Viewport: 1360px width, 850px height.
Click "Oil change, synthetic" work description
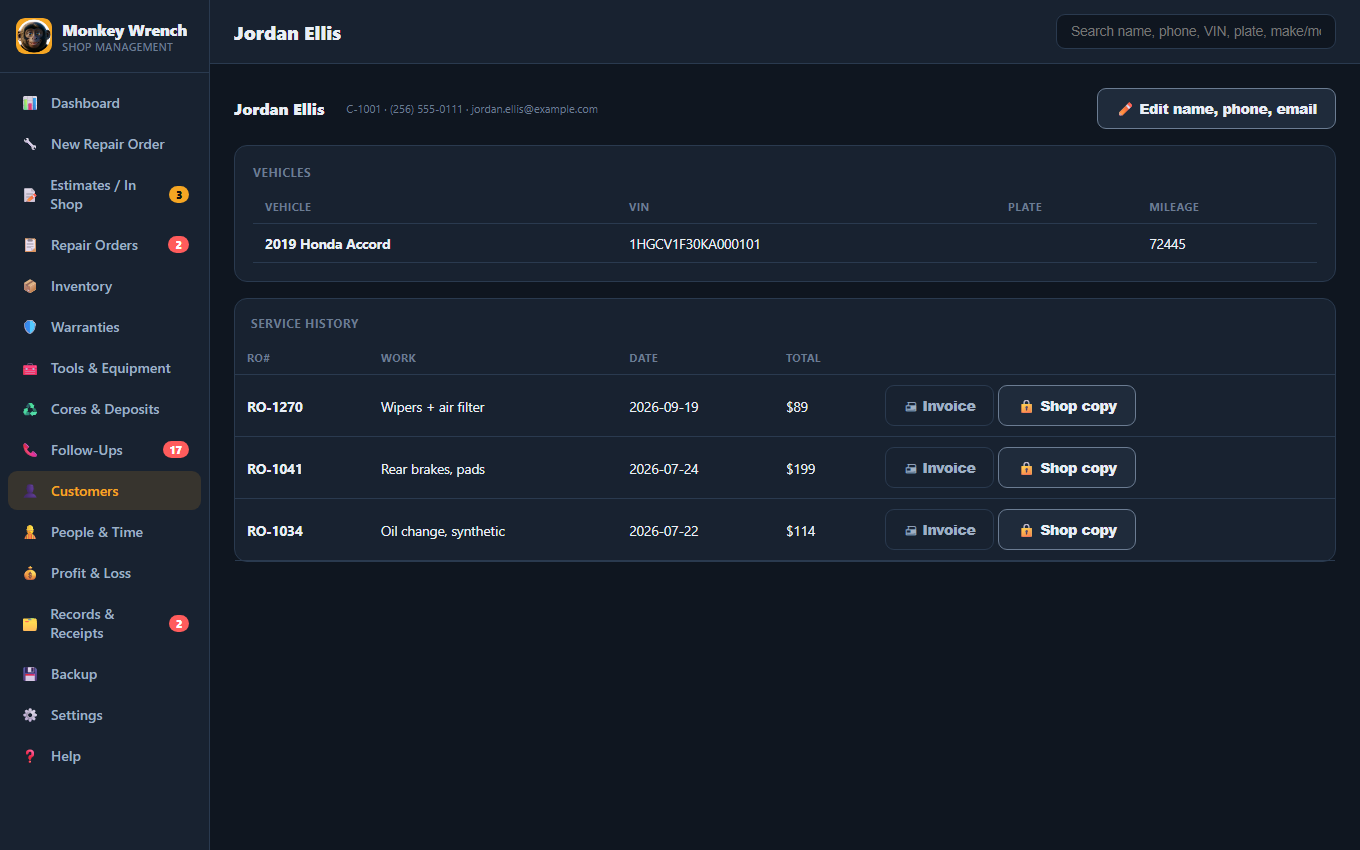point(443,531)
